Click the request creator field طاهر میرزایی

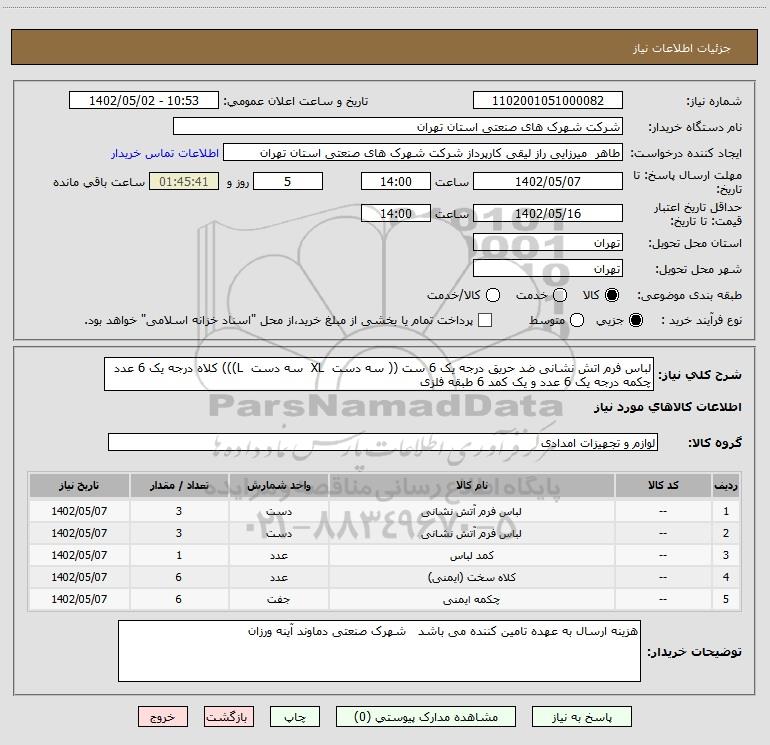(423, 153)
